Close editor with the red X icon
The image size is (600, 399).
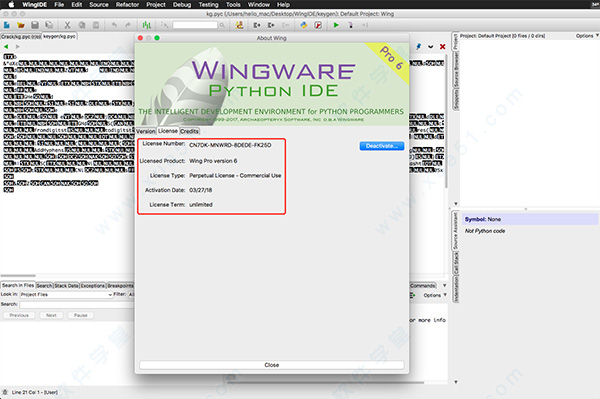442,47
